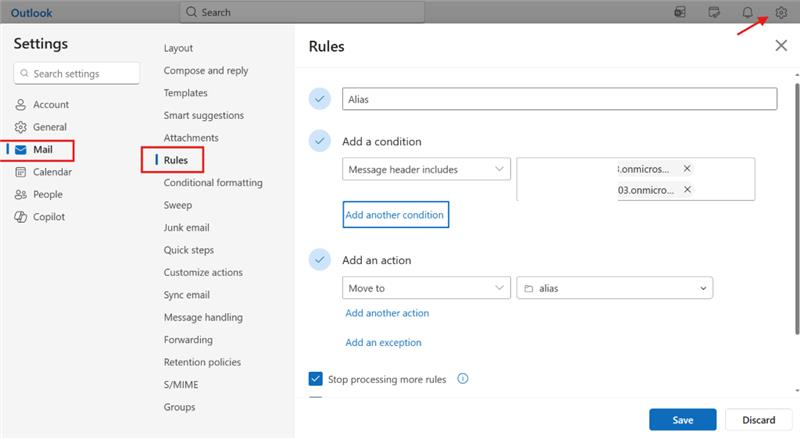Click the message header values box

coord(636,179)
